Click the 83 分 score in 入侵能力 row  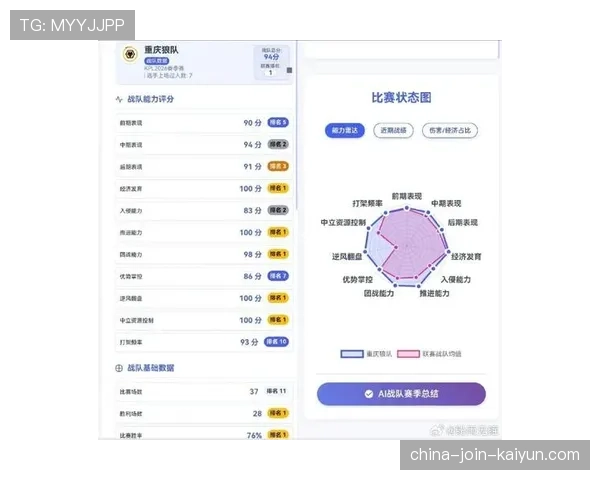click(x=253, y=211)
